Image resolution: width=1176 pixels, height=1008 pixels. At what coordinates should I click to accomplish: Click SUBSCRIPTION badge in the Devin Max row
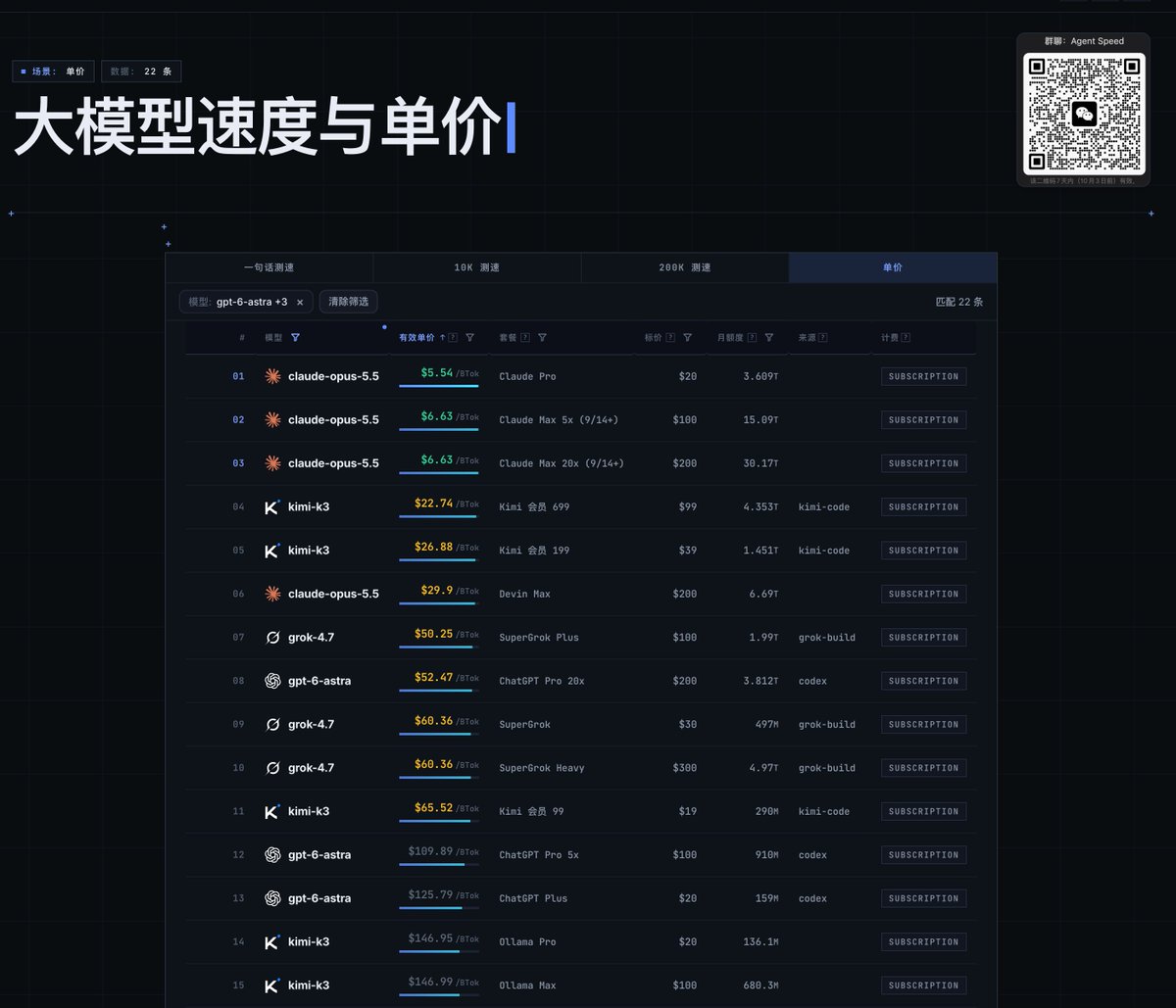(923, 594)
